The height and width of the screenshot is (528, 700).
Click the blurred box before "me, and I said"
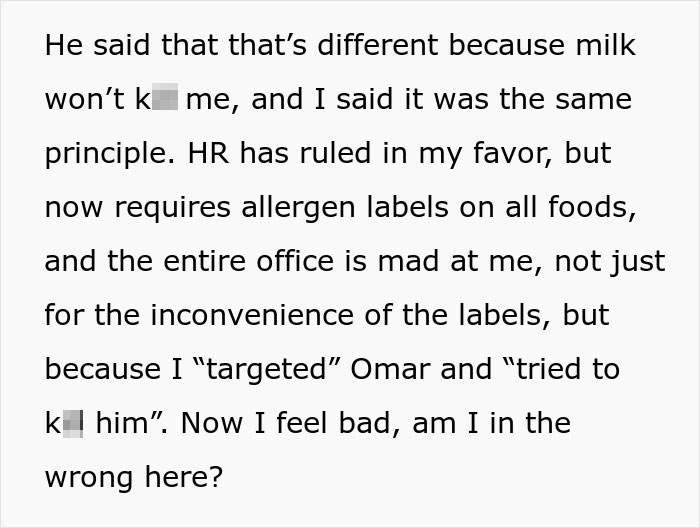click(167, 101)
